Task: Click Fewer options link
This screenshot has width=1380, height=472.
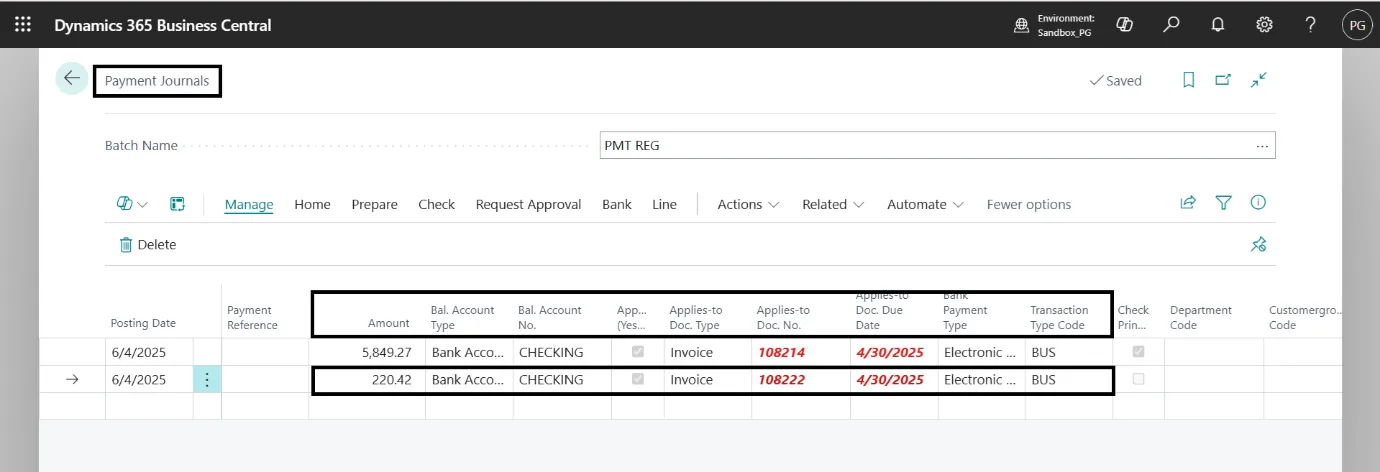Action: (x=1028, y=204)
